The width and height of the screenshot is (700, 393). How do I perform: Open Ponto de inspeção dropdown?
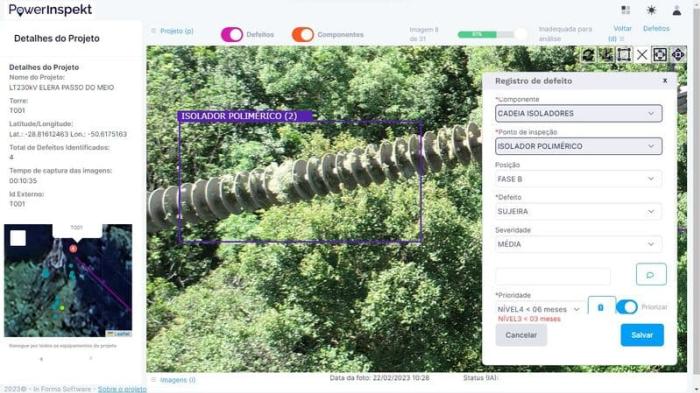(578, 146)
